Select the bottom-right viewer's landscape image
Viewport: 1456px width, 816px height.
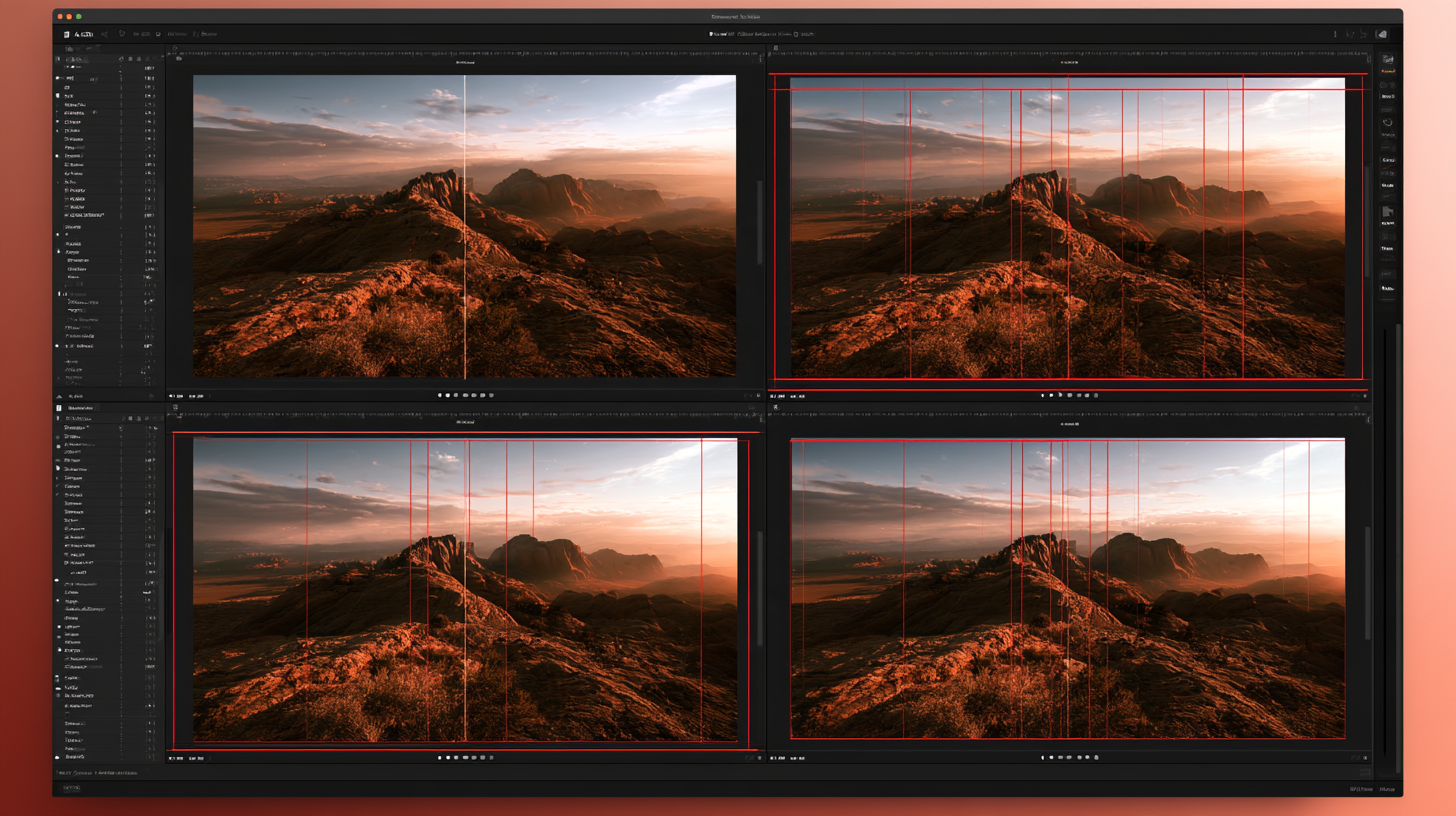click(1067, 589)
